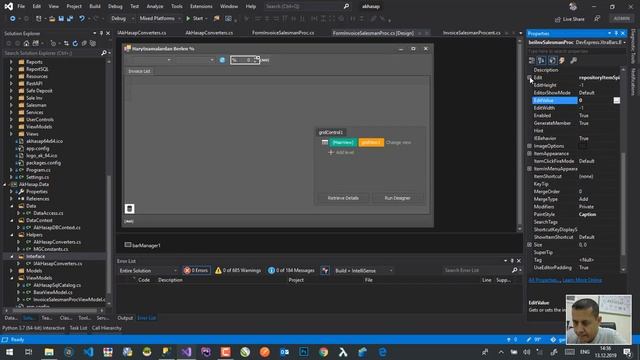Click the Learn More Online link
This screenshot has height=360, width=640.
click(x=582, y=280)
